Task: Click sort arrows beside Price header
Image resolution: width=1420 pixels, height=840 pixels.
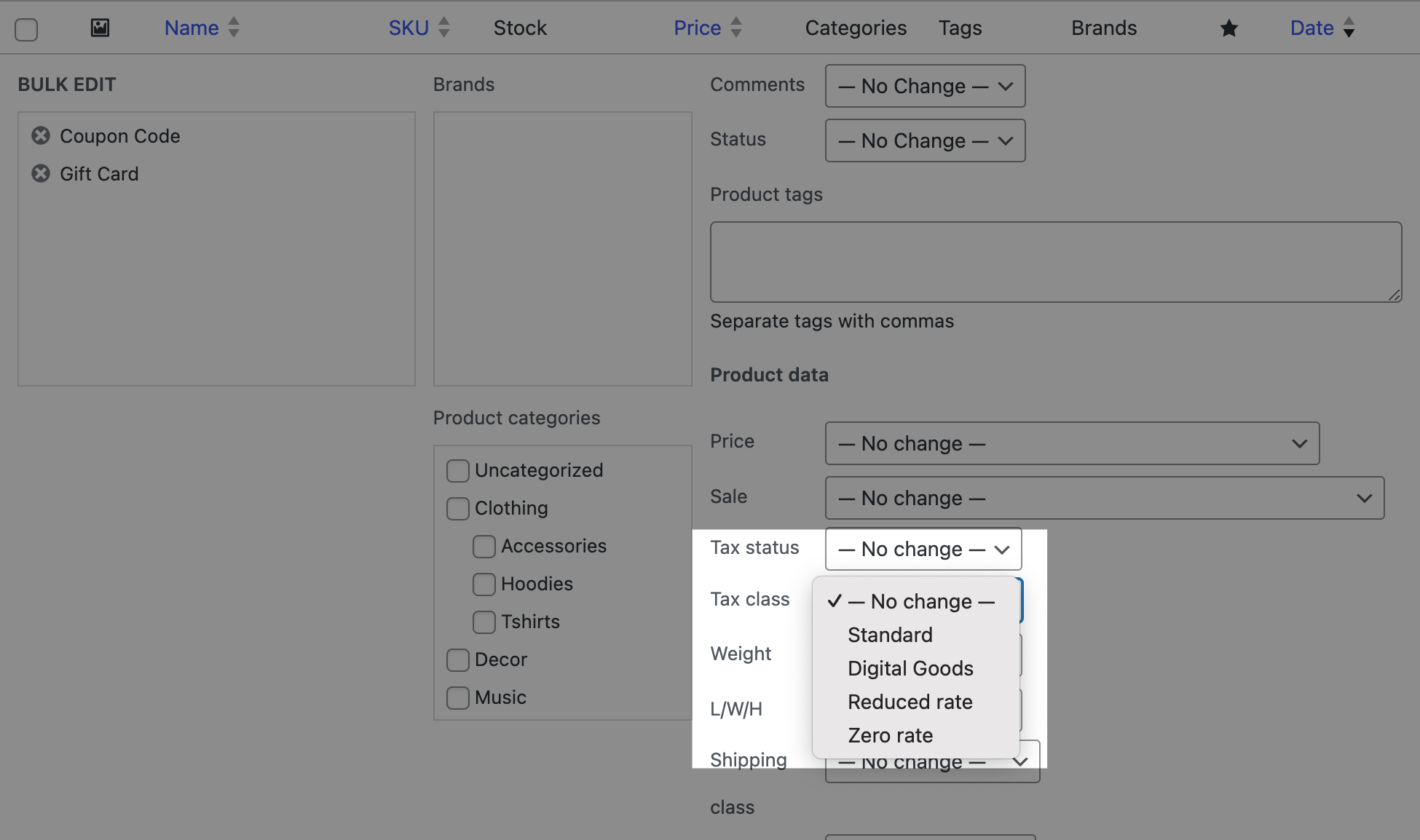Action: [736, 28]
